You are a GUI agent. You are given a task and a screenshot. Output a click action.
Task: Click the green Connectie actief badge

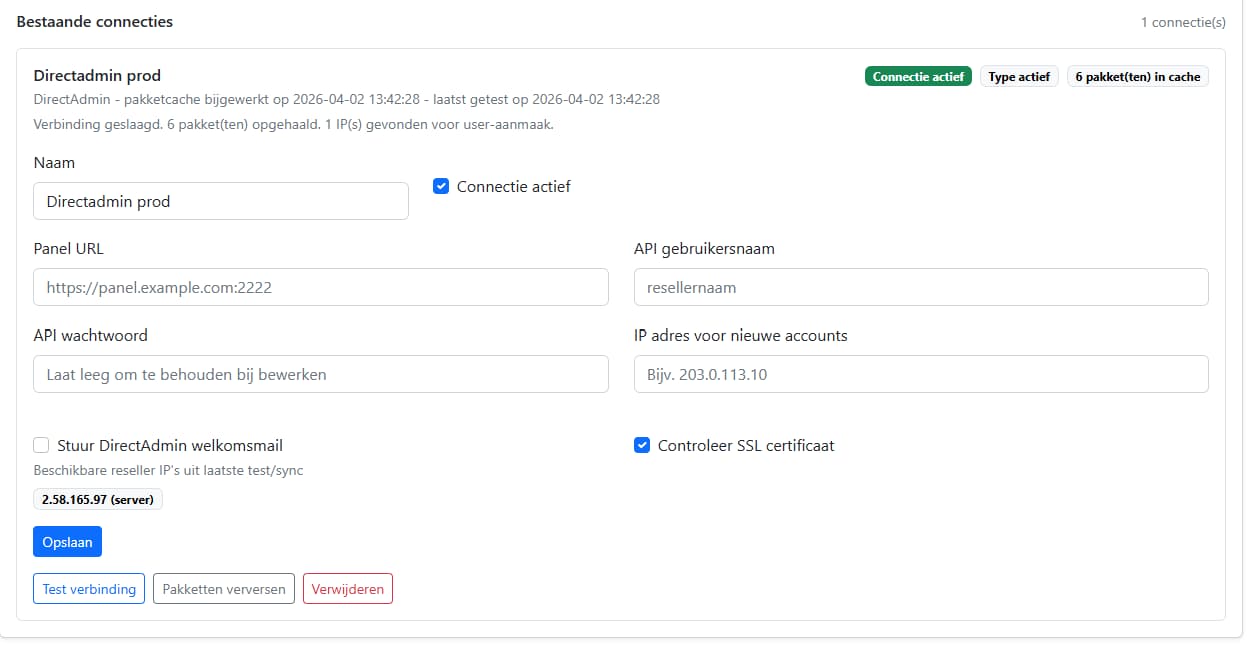(x=918, y=77)
